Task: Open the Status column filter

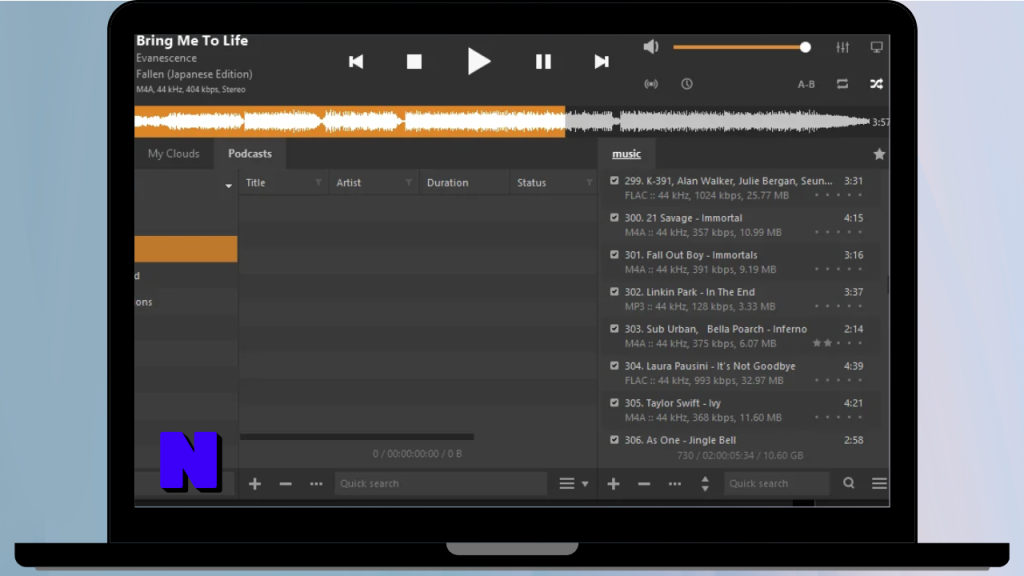Action: point(589,183)
